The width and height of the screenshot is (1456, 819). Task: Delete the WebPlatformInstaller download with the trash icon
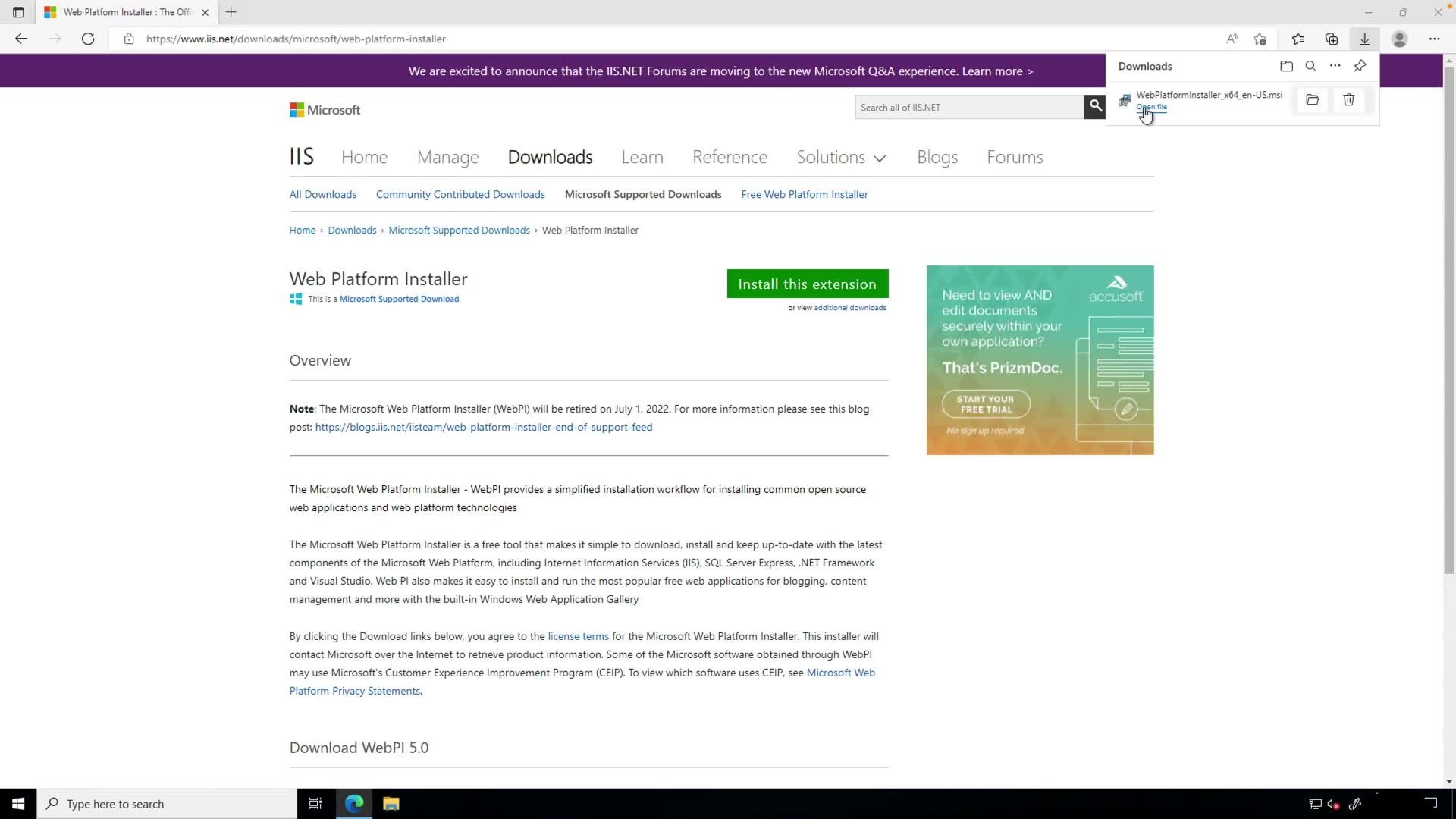click(1348, 99)
